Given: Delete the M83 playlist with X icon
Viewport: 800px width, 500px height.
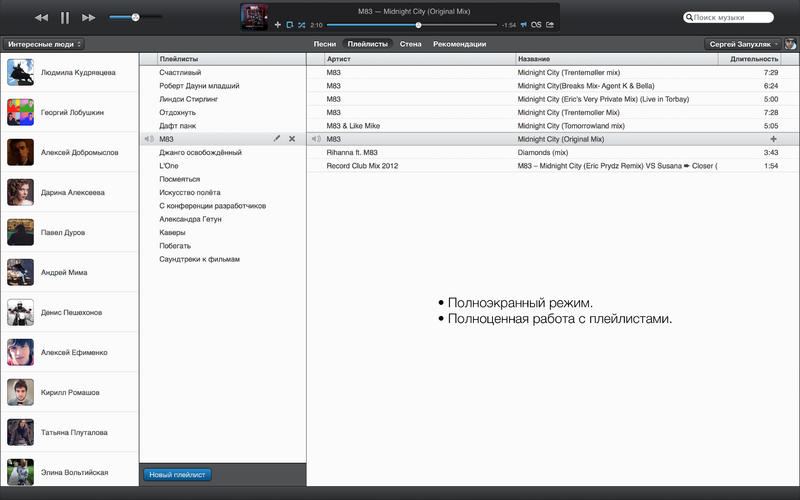Looking at the screenshot, I should pyautogui.click(x=292, y=139).
